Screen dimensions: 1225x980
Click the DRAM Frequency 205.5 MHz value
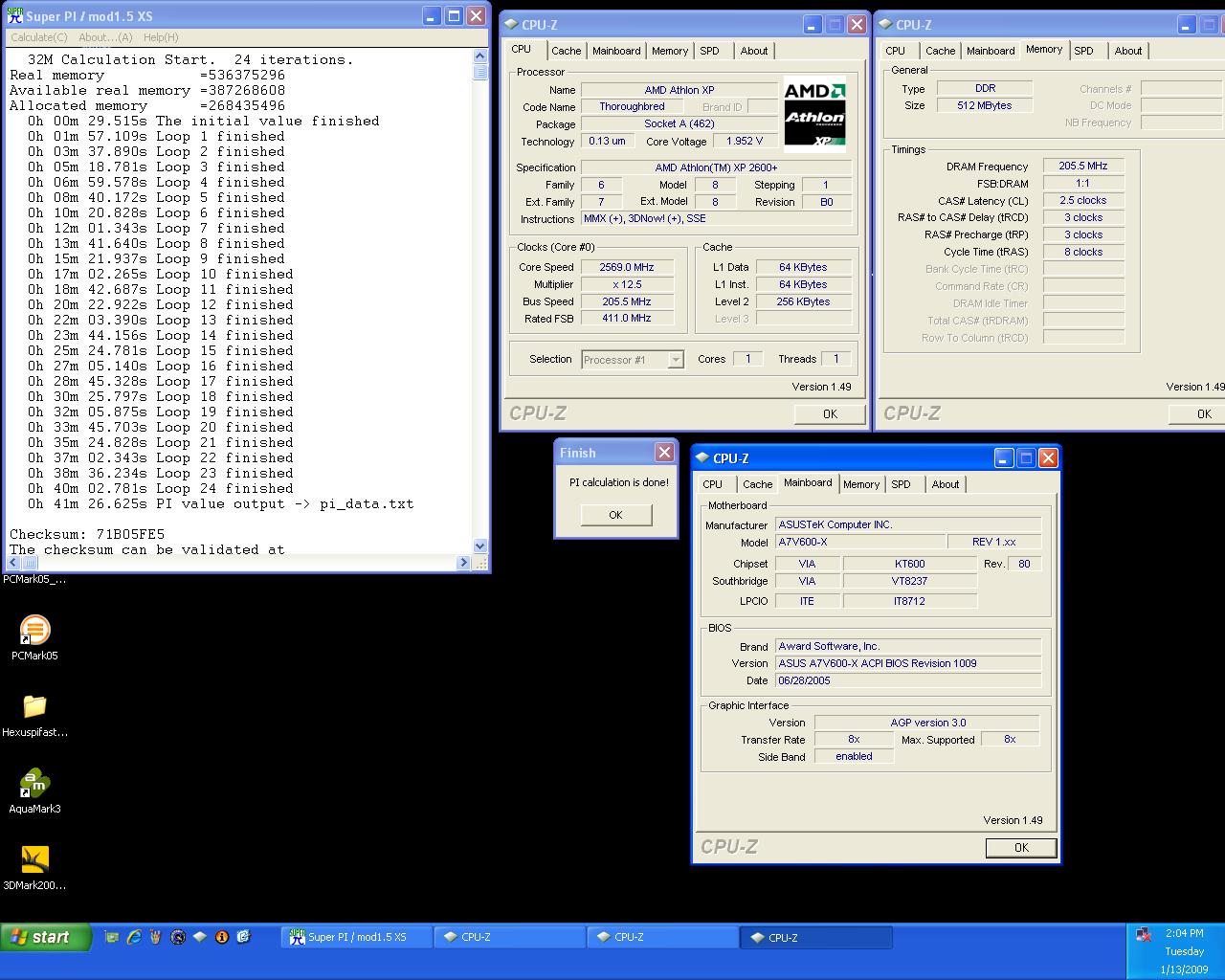(x=1083, y=166)
